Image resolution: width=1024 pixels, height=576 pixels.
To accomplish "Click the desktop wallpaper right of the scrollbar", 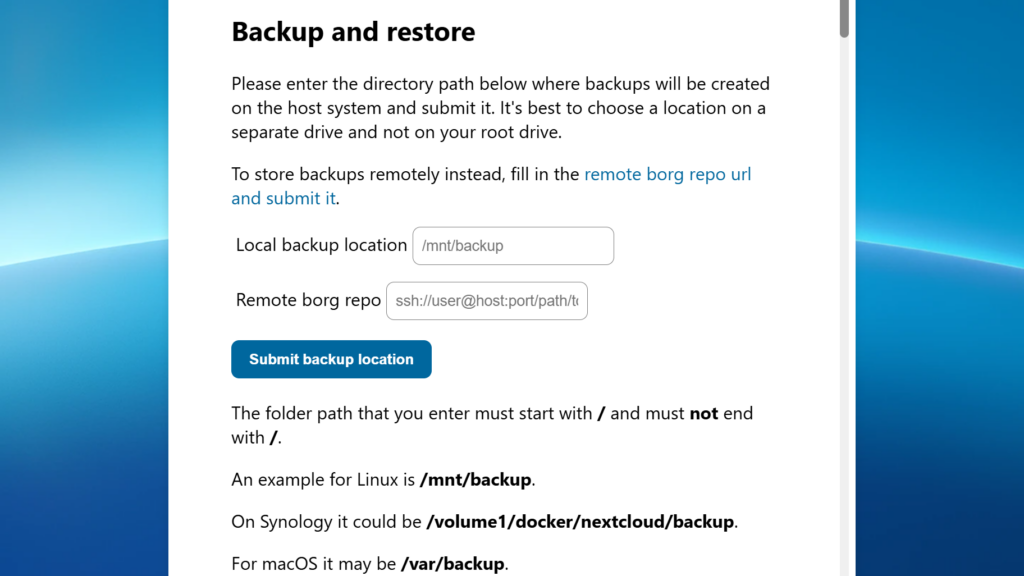I will point(940,288).
